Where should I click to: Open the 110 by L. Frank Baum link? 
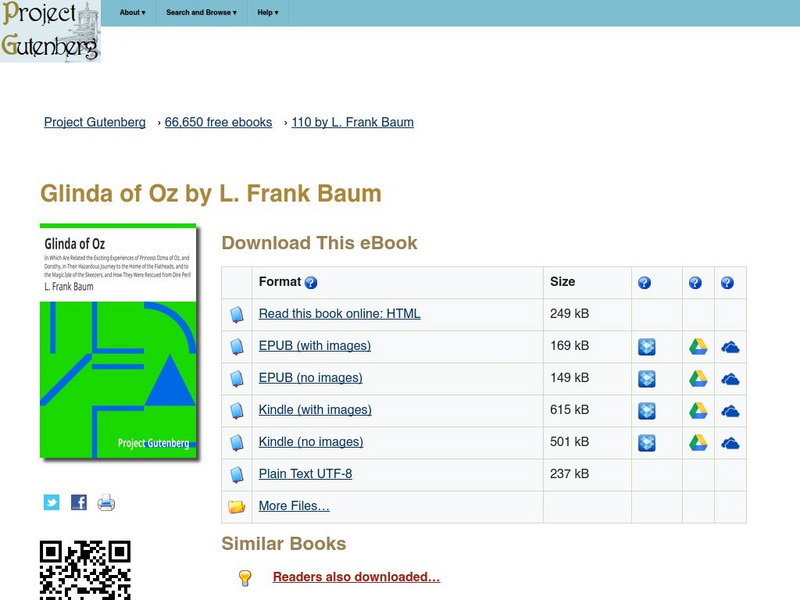coord(353,122)
